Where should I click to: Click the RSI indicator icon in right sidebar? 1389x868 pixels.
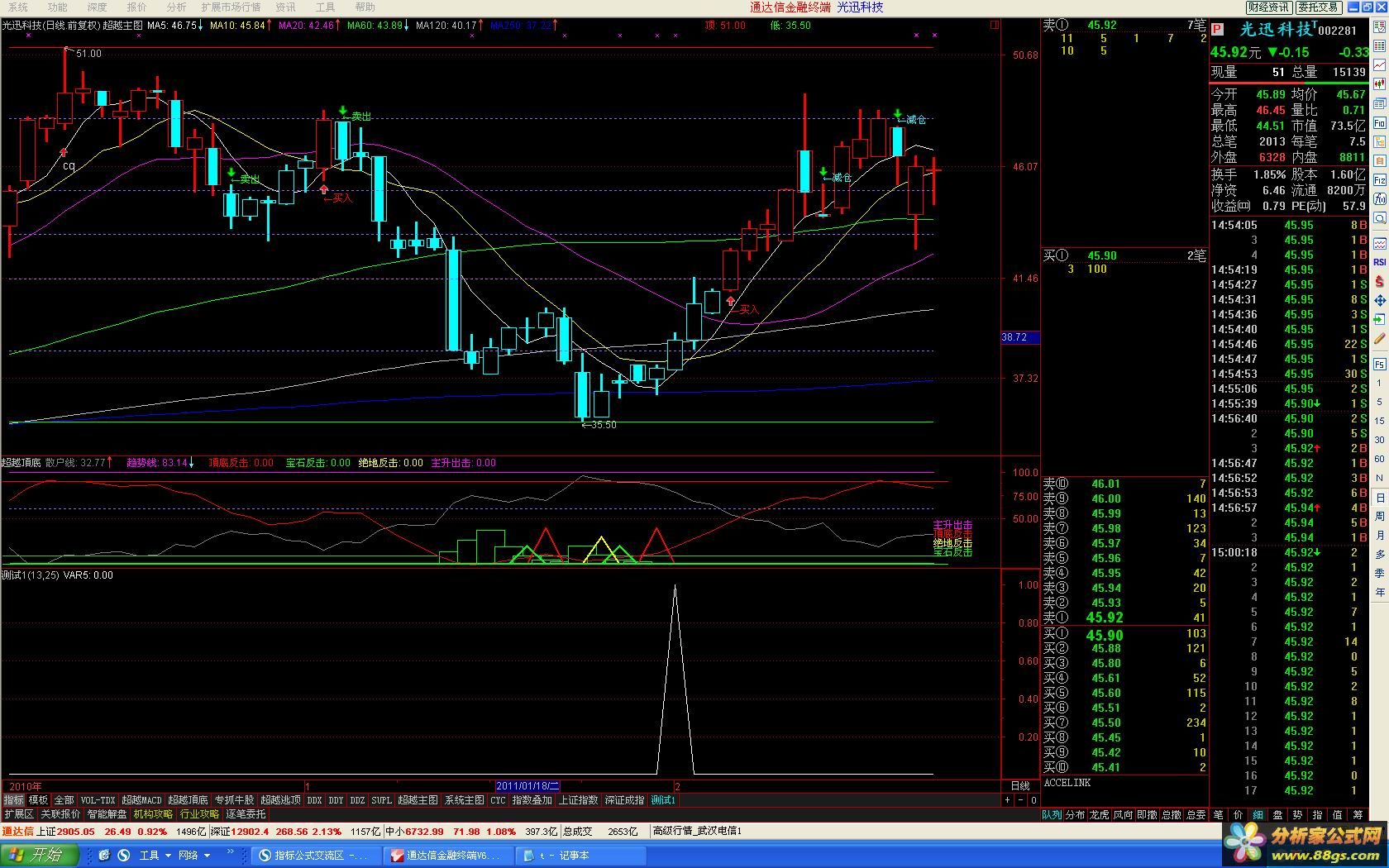coord(1380,262)
